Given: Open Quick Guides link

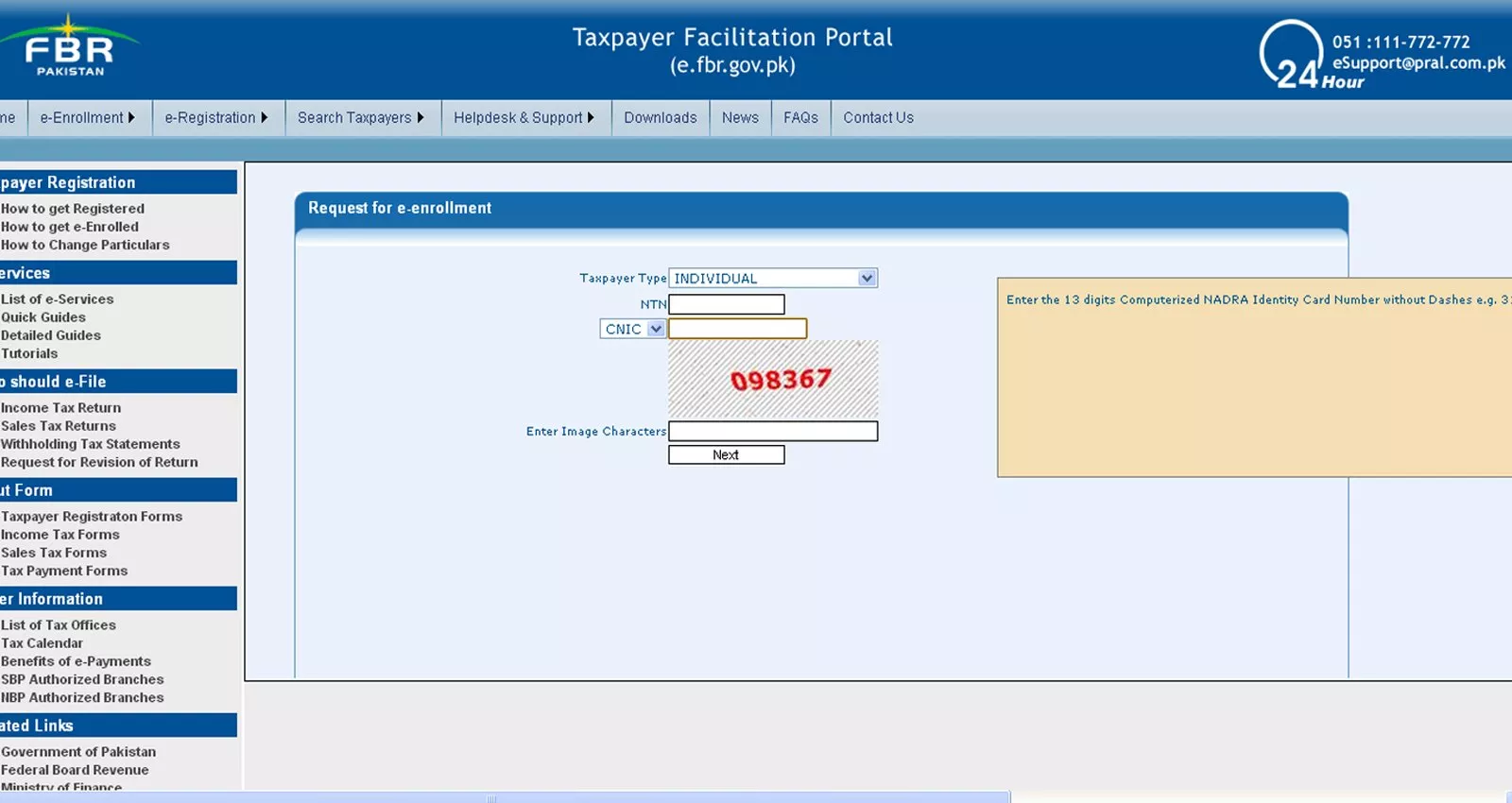Looking at the screenshot, I should (43, 317).
